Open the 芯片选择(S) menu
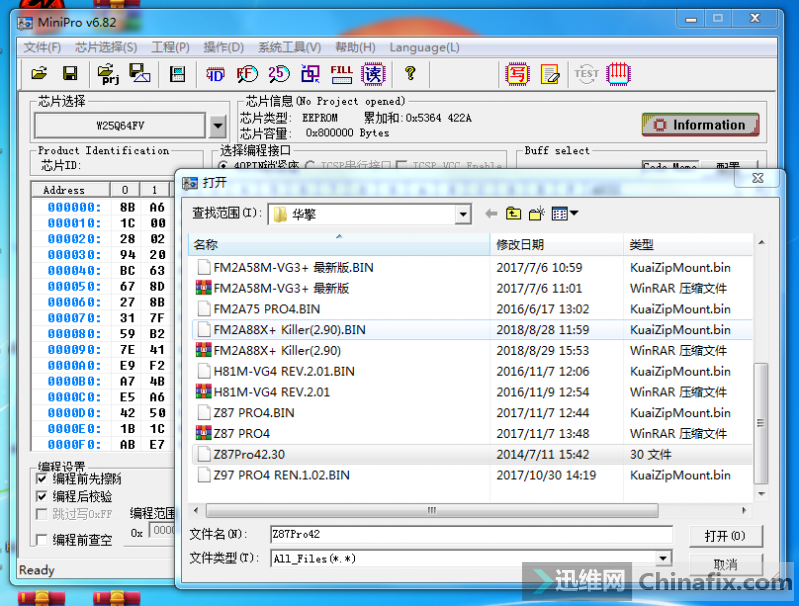Viewport: 799px width, 606px height. pyautogui.click(x=106, y=47)
